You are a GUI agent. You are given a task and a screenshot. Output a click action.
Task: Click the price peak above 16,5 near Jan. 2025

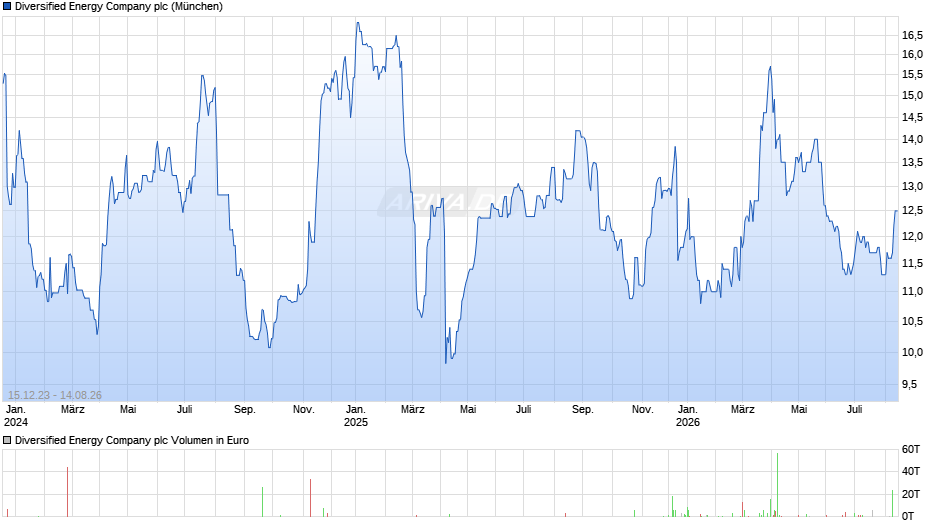[358, 23]
